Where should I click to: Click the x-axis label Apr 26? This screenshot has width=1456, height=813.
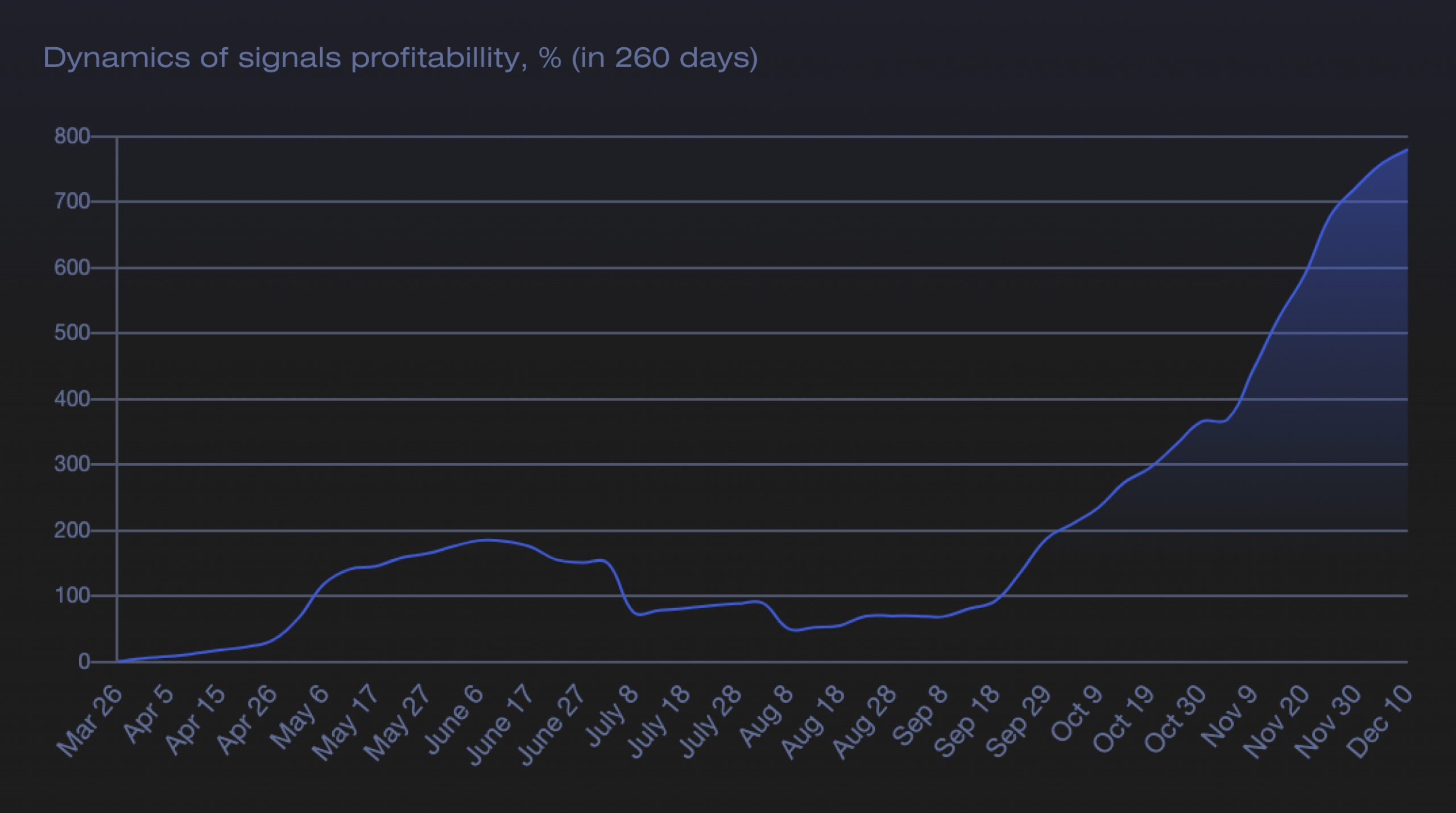point(246,719)
